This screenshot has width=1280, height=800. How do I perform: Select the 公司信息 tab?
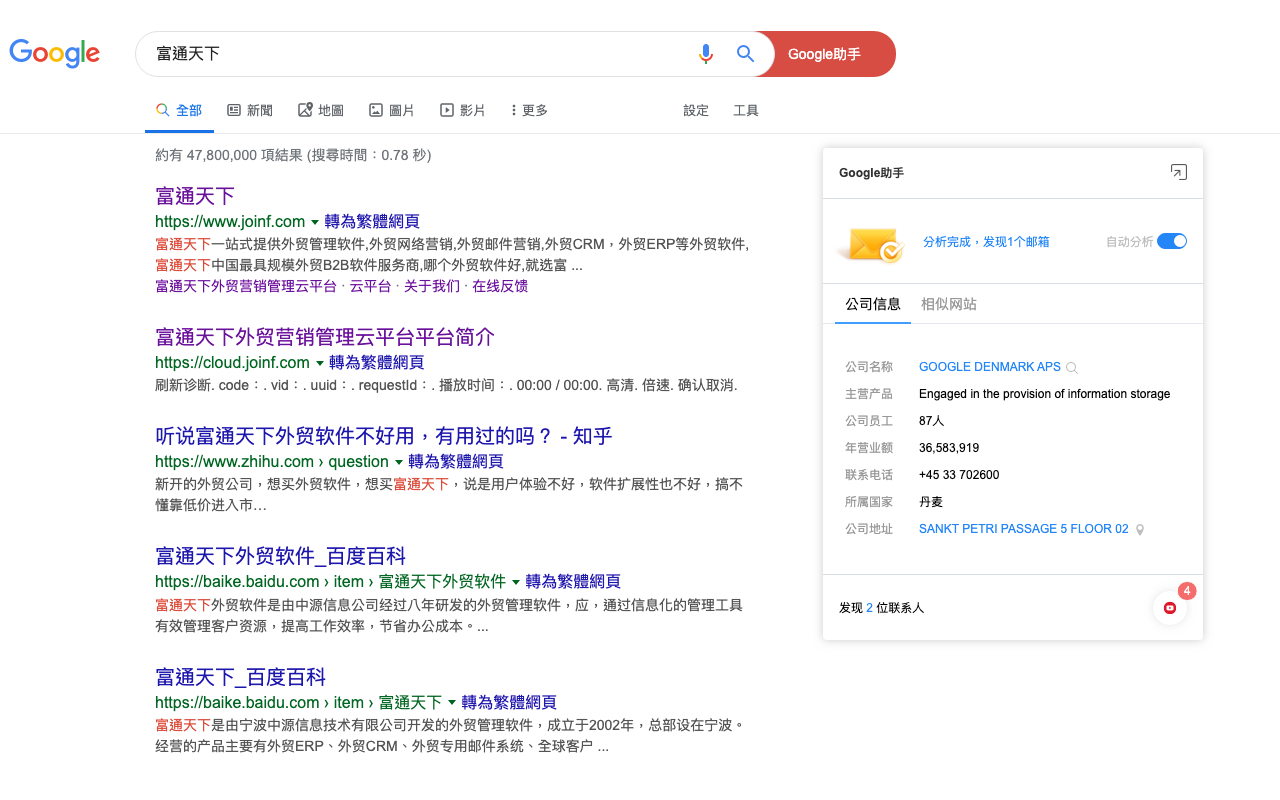(873, 304)
